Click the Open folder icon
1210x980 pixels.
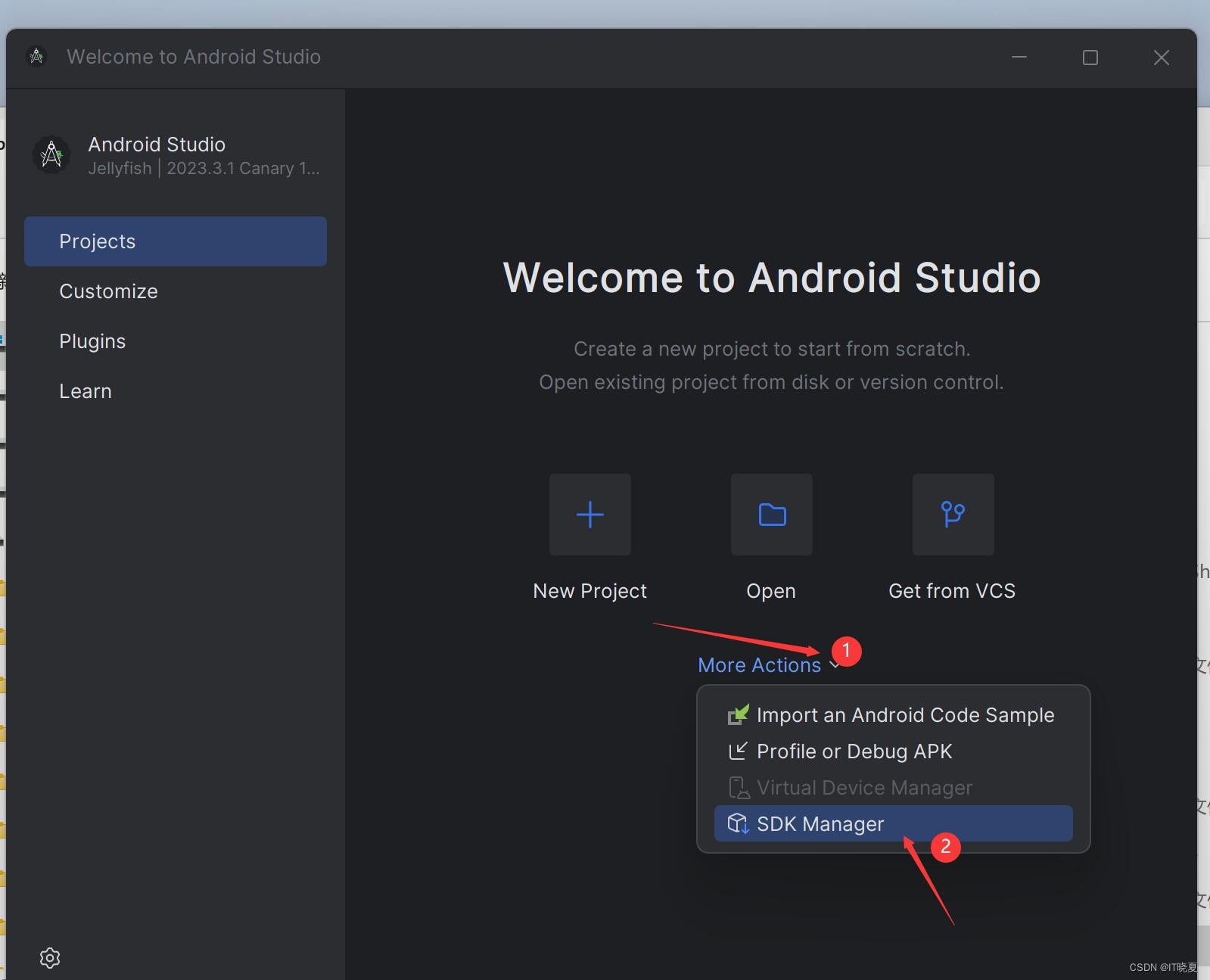click(772, 515)
